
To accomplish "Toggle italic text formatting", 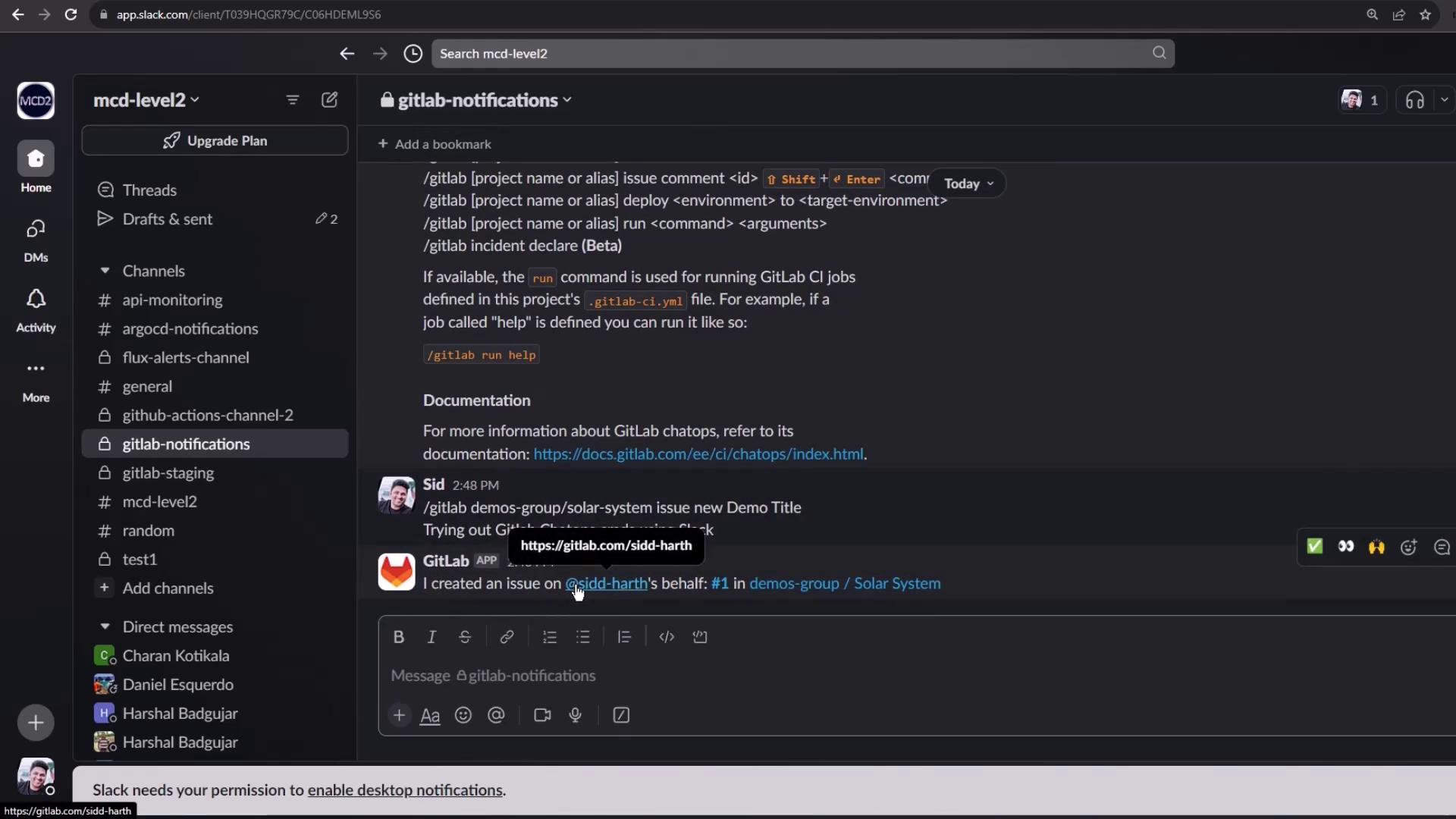I will (431, 637).
